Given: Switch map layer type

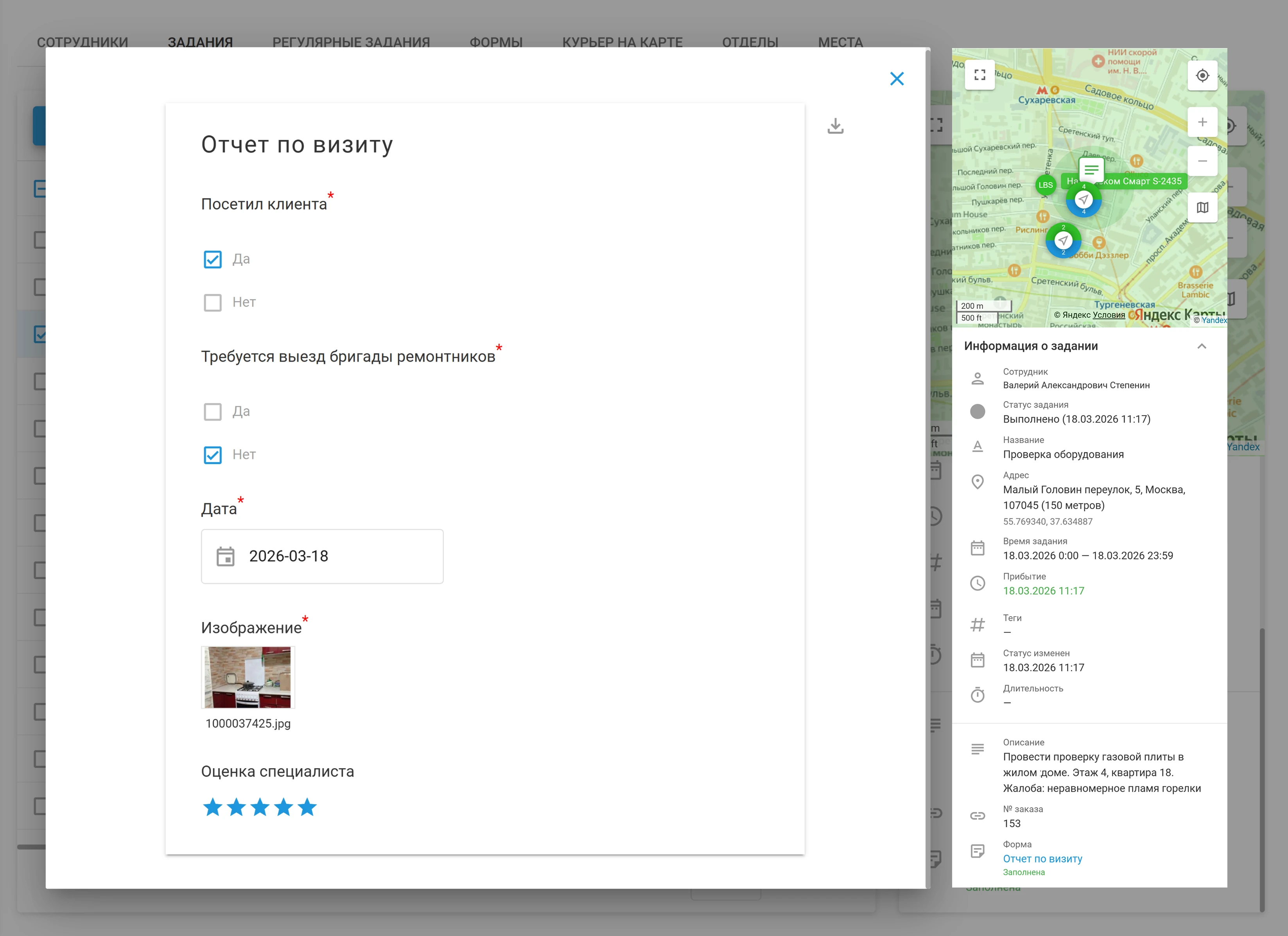Looking at the screenshot, I should 1202,207.
